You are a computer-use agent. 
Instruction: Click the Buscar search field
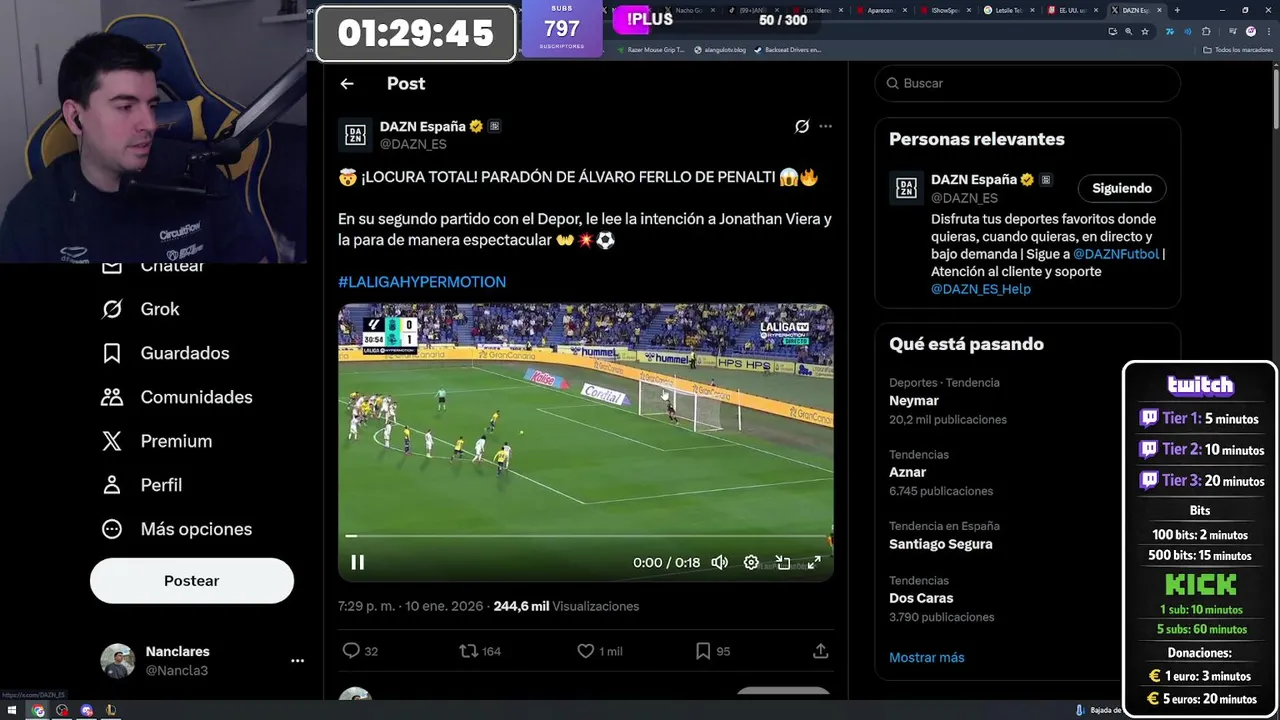[x=1028, y=83]
